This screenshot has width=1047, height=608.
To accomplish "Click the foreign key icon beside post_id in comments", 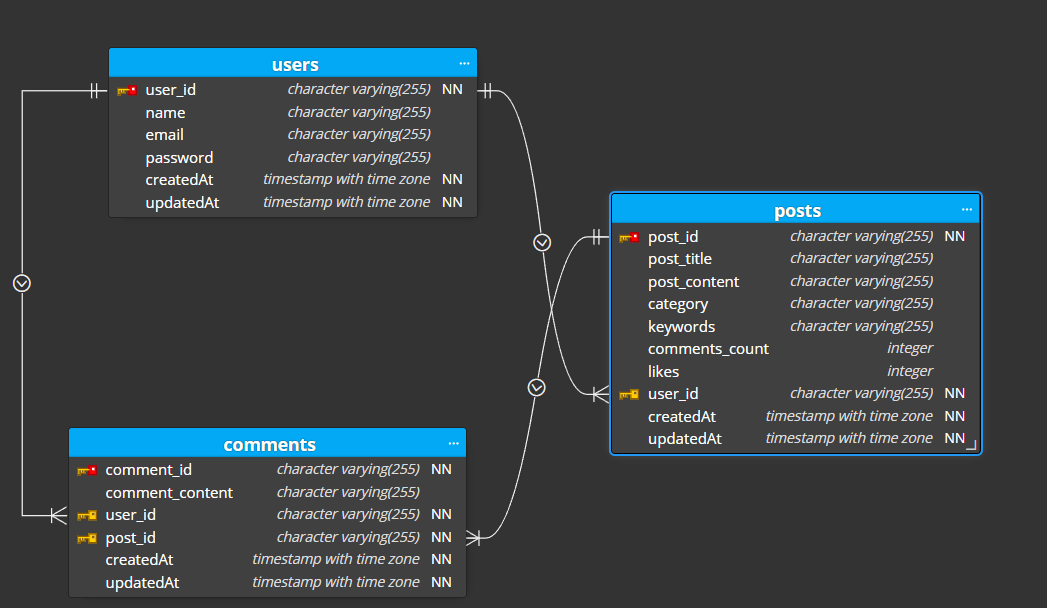I will (x=88, y=537).
